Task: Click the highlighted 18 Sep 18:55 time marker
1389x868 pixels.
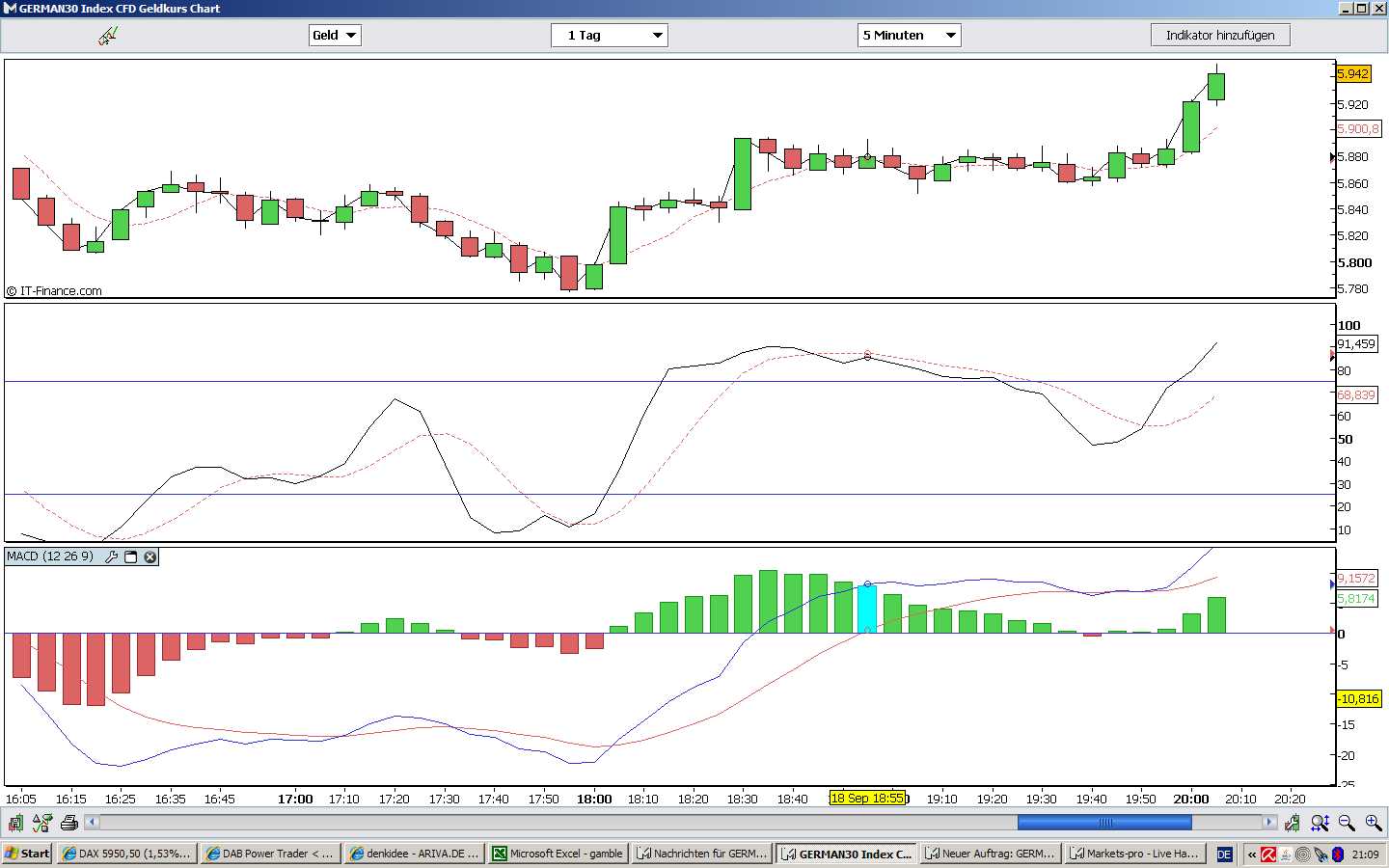Action: coord(867,798)
